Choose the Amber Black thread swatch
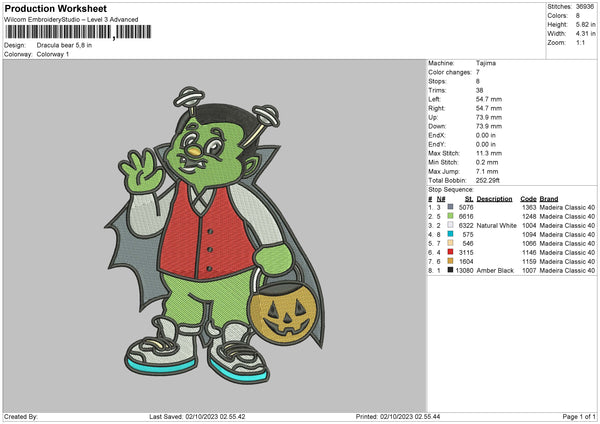 (450, 270)
